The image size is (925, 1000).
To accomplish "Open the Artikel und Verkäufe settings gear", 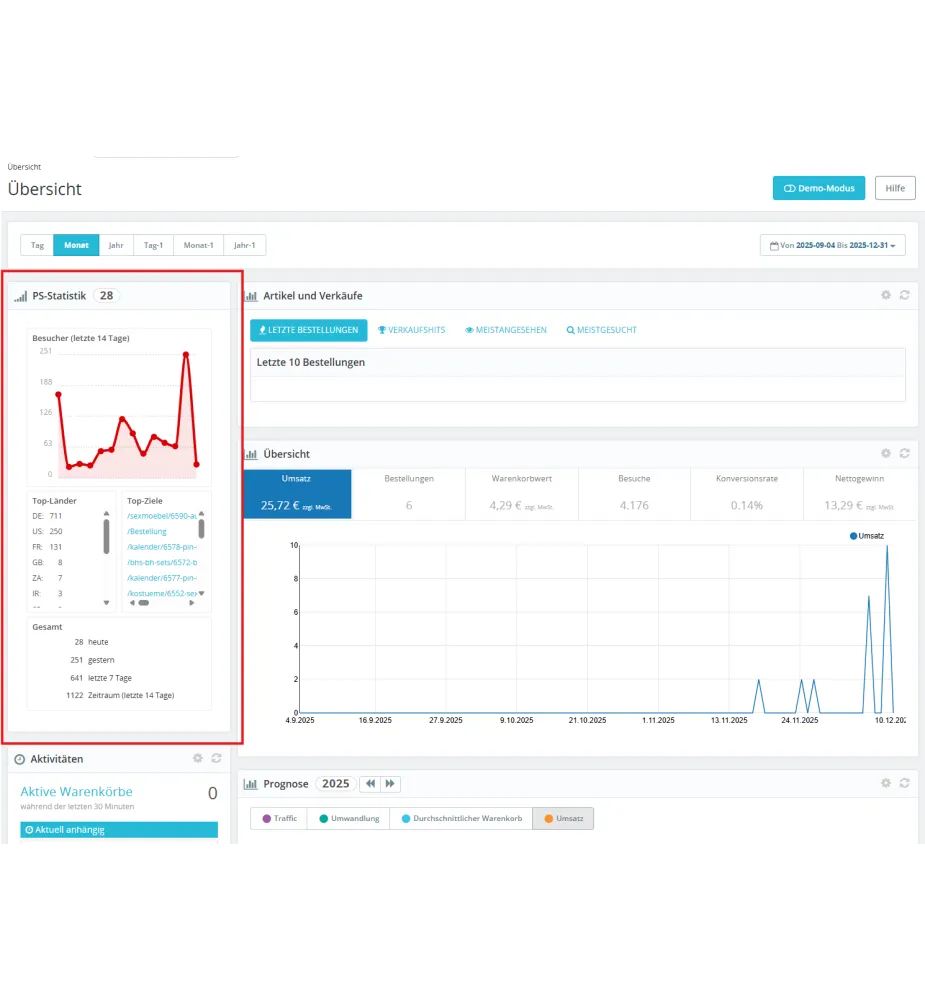I will point(885,295).
